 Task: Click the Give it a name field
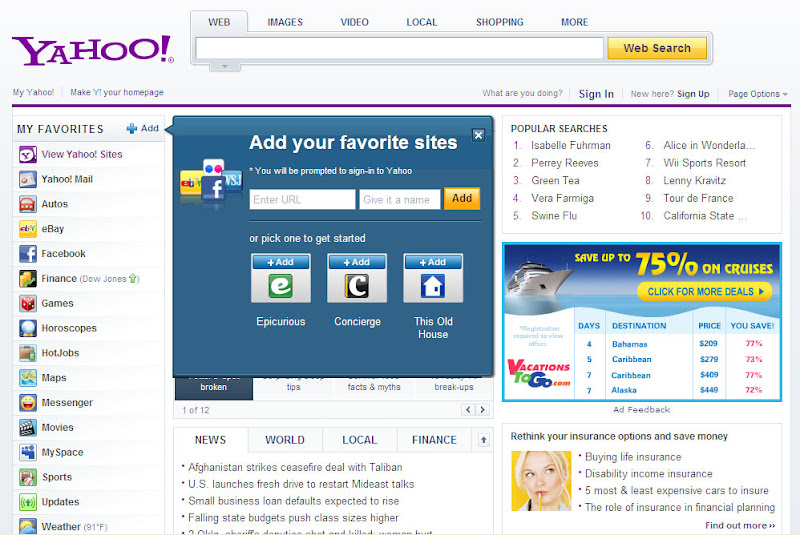click(x=399, y=199)
